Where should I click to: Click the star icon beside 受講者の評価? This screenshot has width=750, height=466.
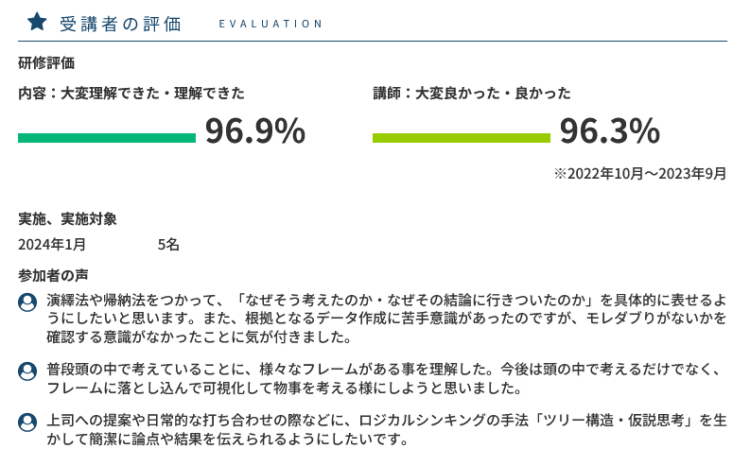click(x=37, y=22)
